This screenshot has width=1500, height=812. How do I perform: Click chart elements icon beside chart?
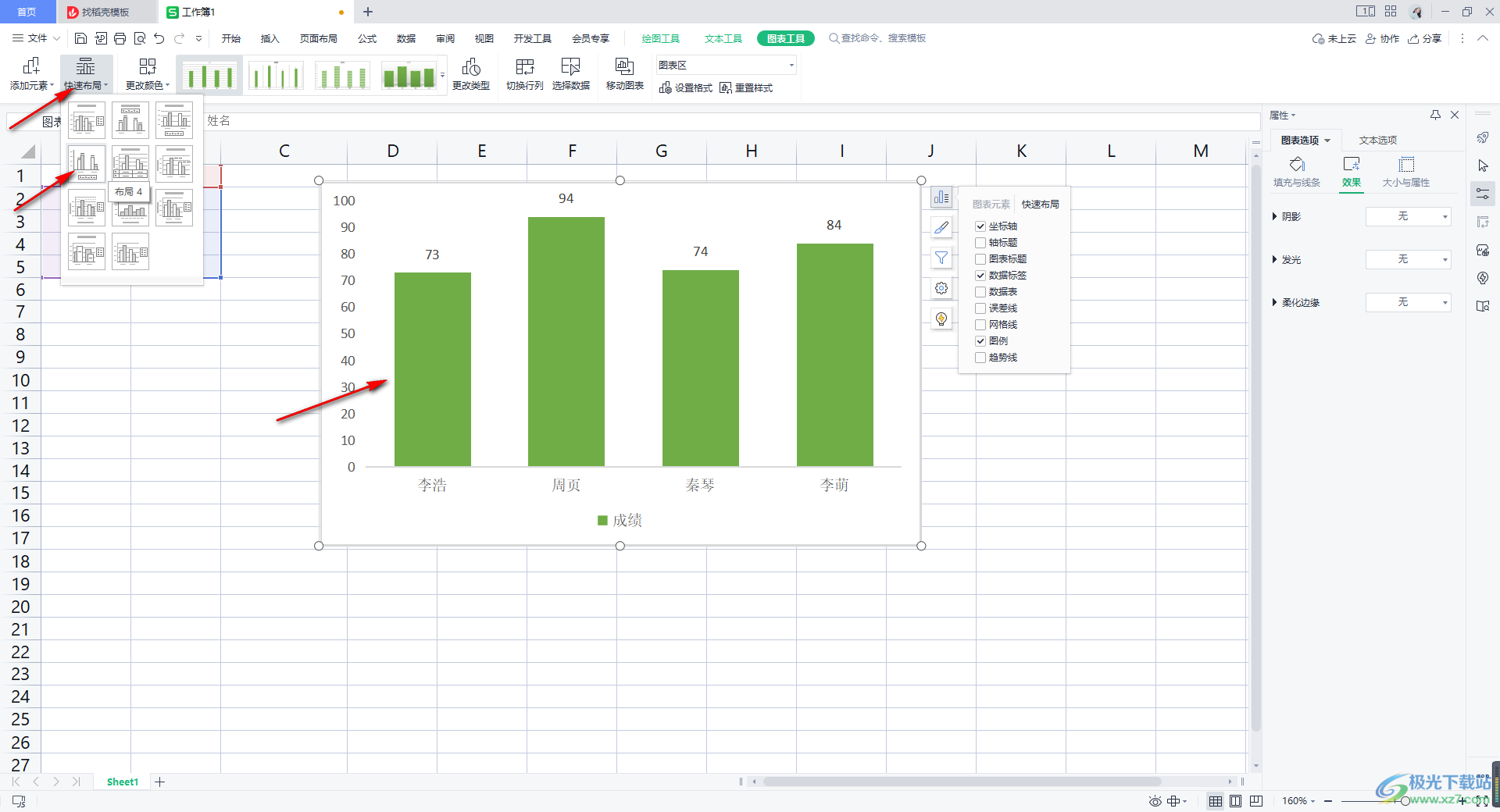point(941,198)
